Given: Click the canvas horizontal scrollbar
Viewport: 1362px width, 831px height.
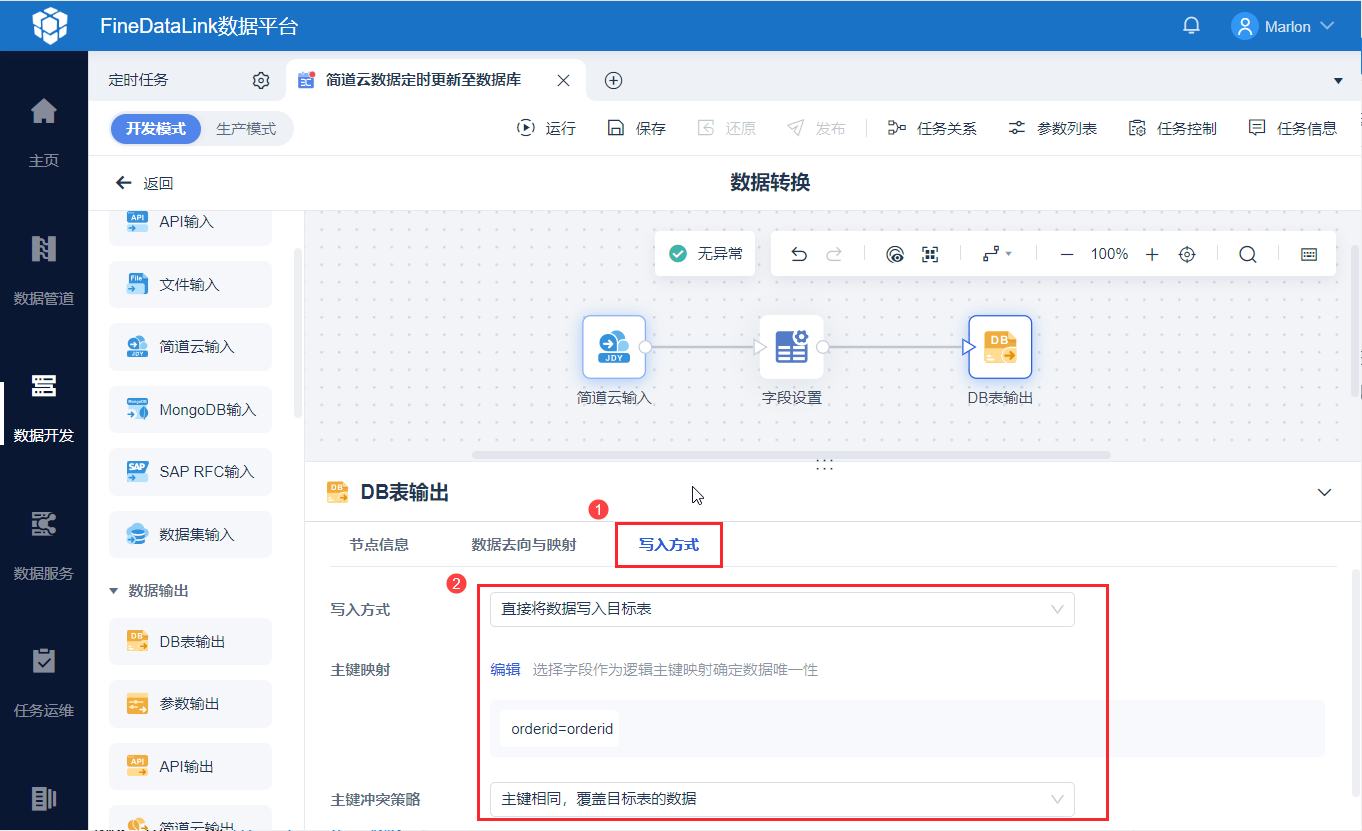Looking at the screenshot, I should point(791,455).
